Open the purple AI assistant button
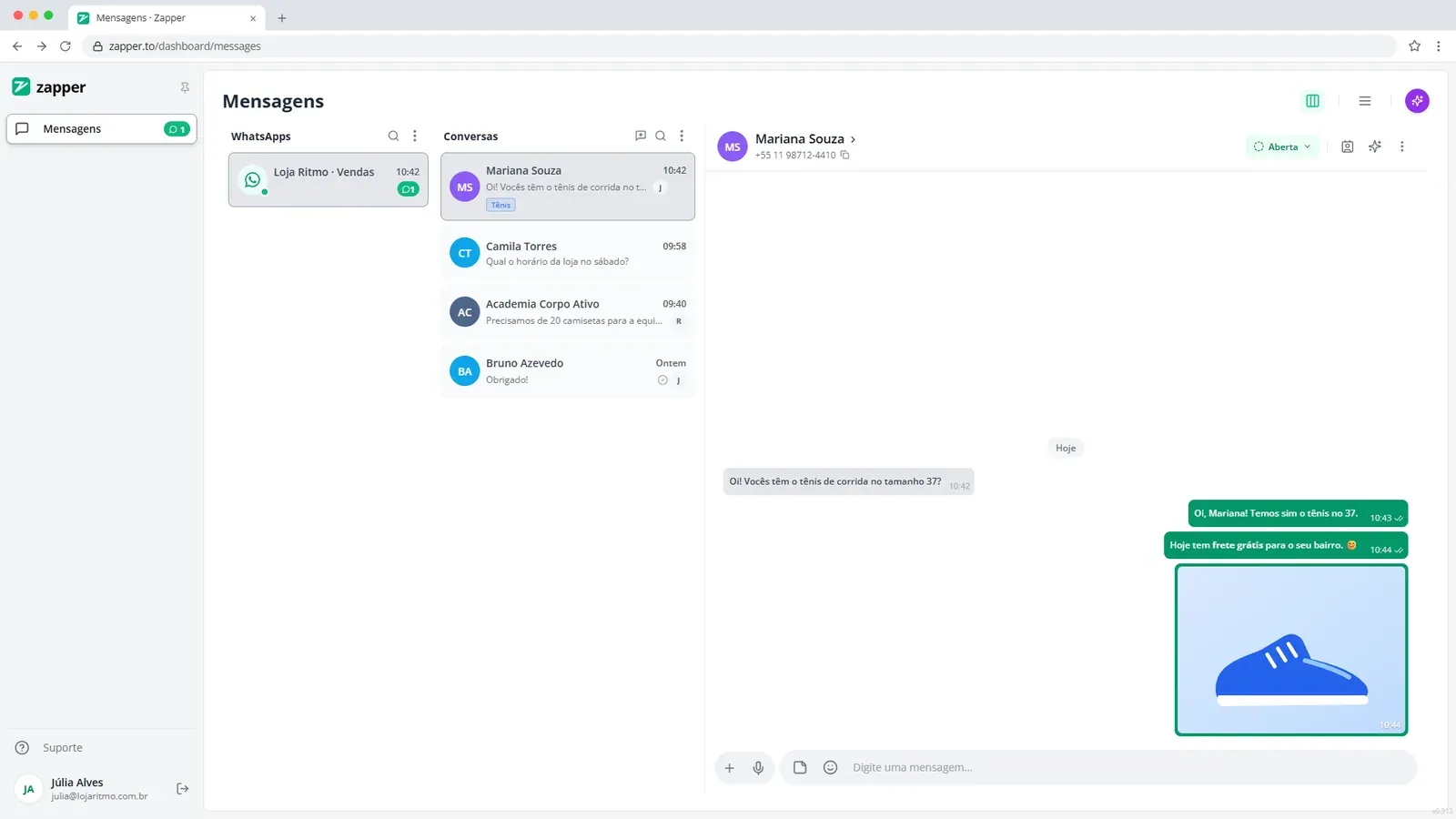The width and height of the screenshot is (1456, 819). coord(1417,101)
